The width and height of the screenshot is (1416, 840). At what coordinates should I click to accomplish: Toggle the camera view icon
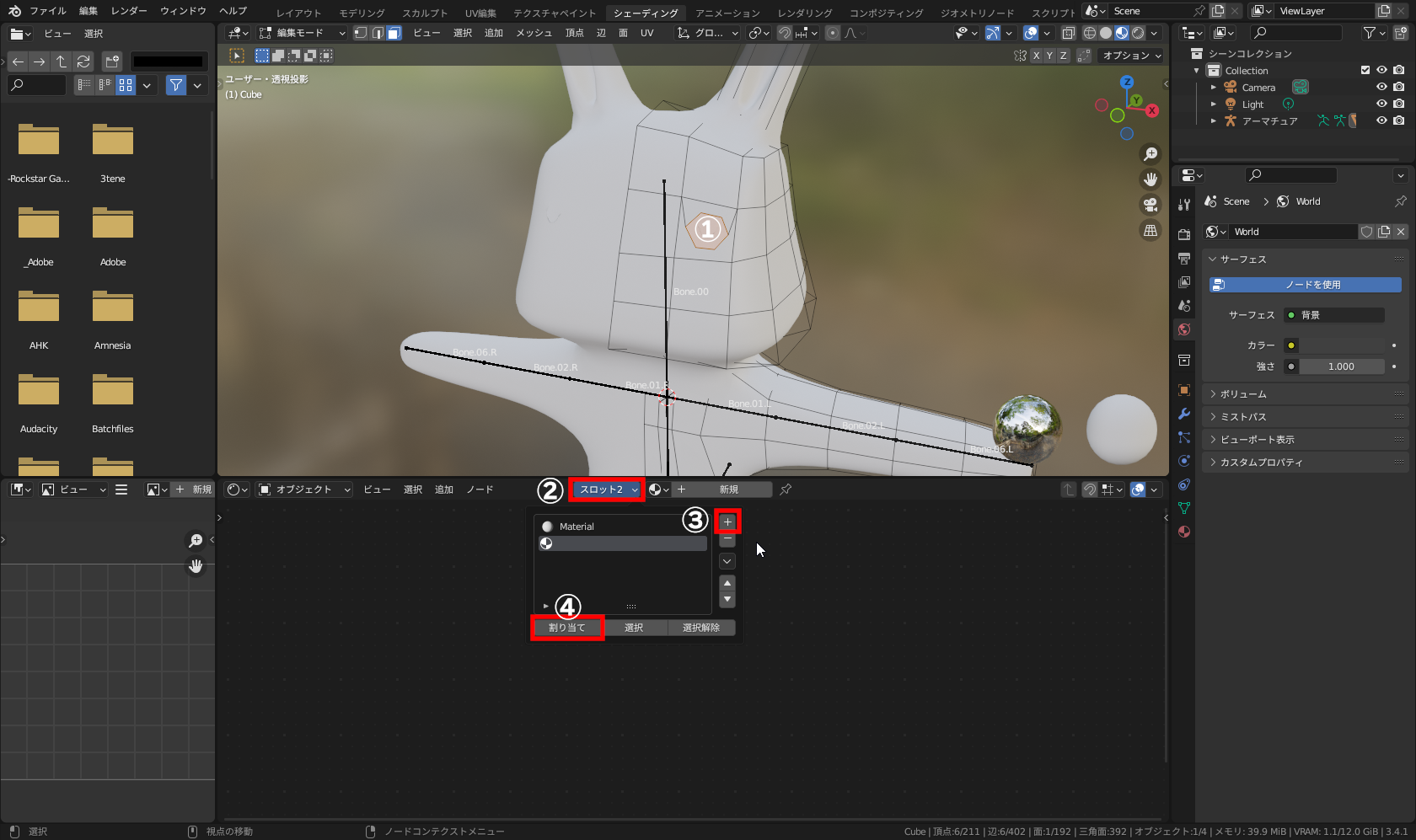(1150, 205)
